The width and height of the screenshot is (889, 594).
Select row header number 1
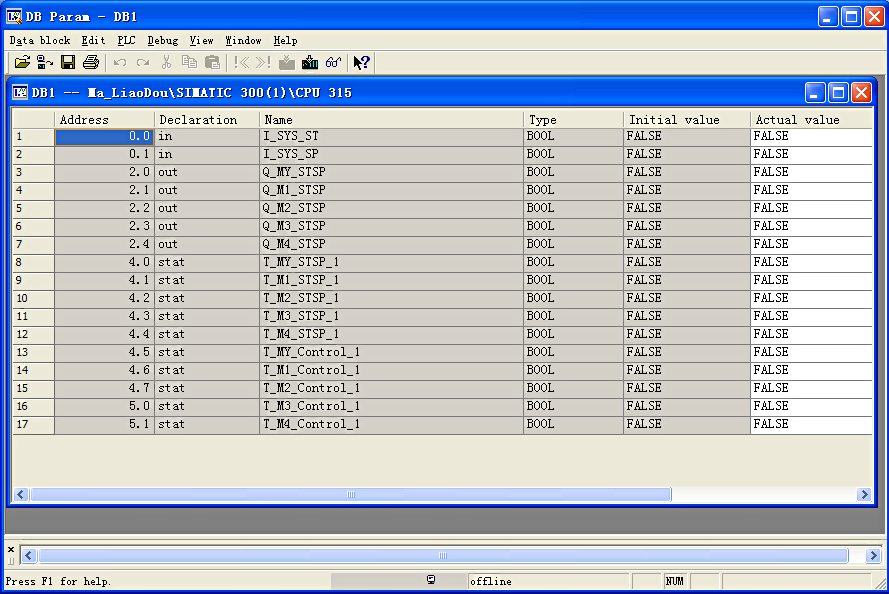pos(33,137)
